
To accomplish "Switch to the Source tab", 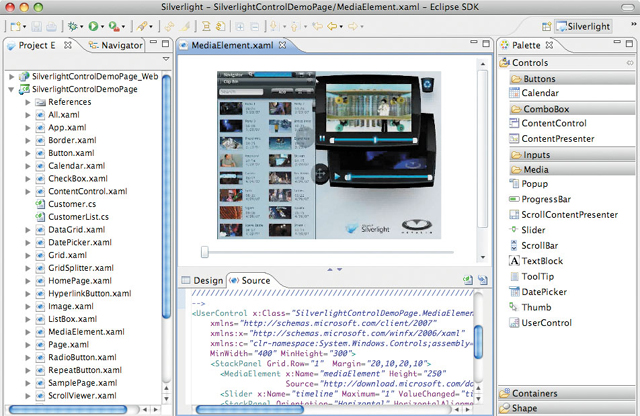I will (250, 280).
